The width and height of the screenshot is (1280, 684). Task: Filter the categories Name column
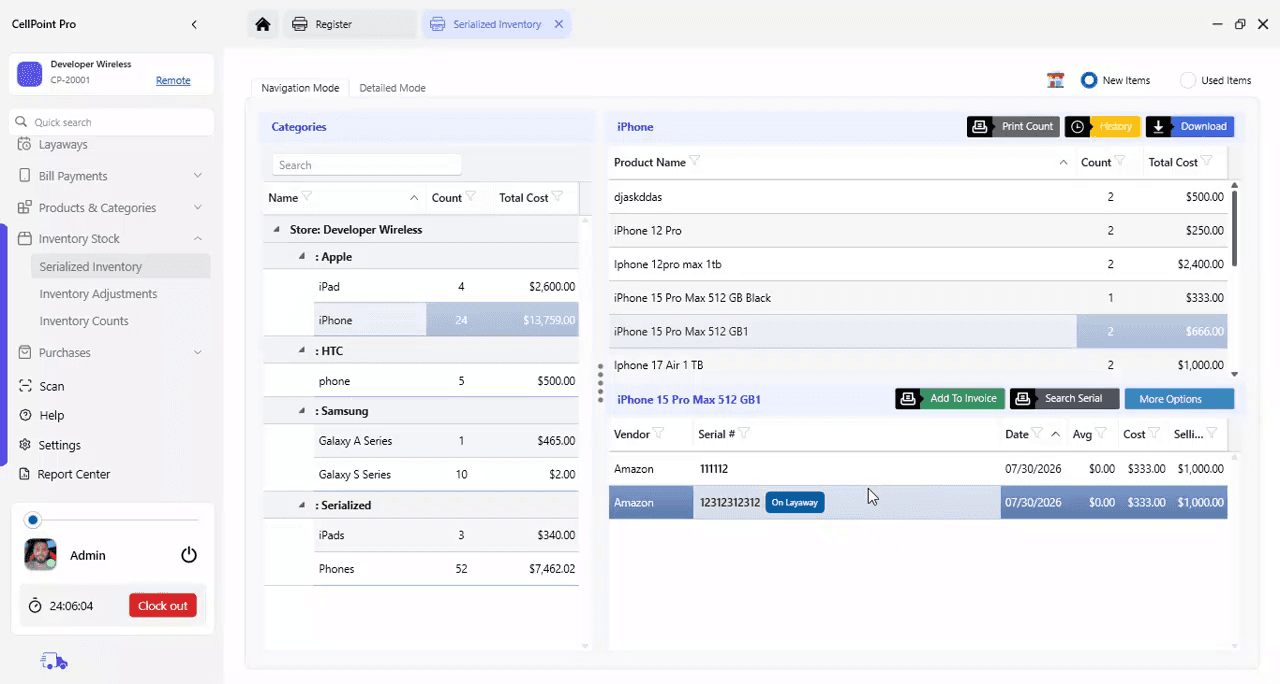pos(307,197)
